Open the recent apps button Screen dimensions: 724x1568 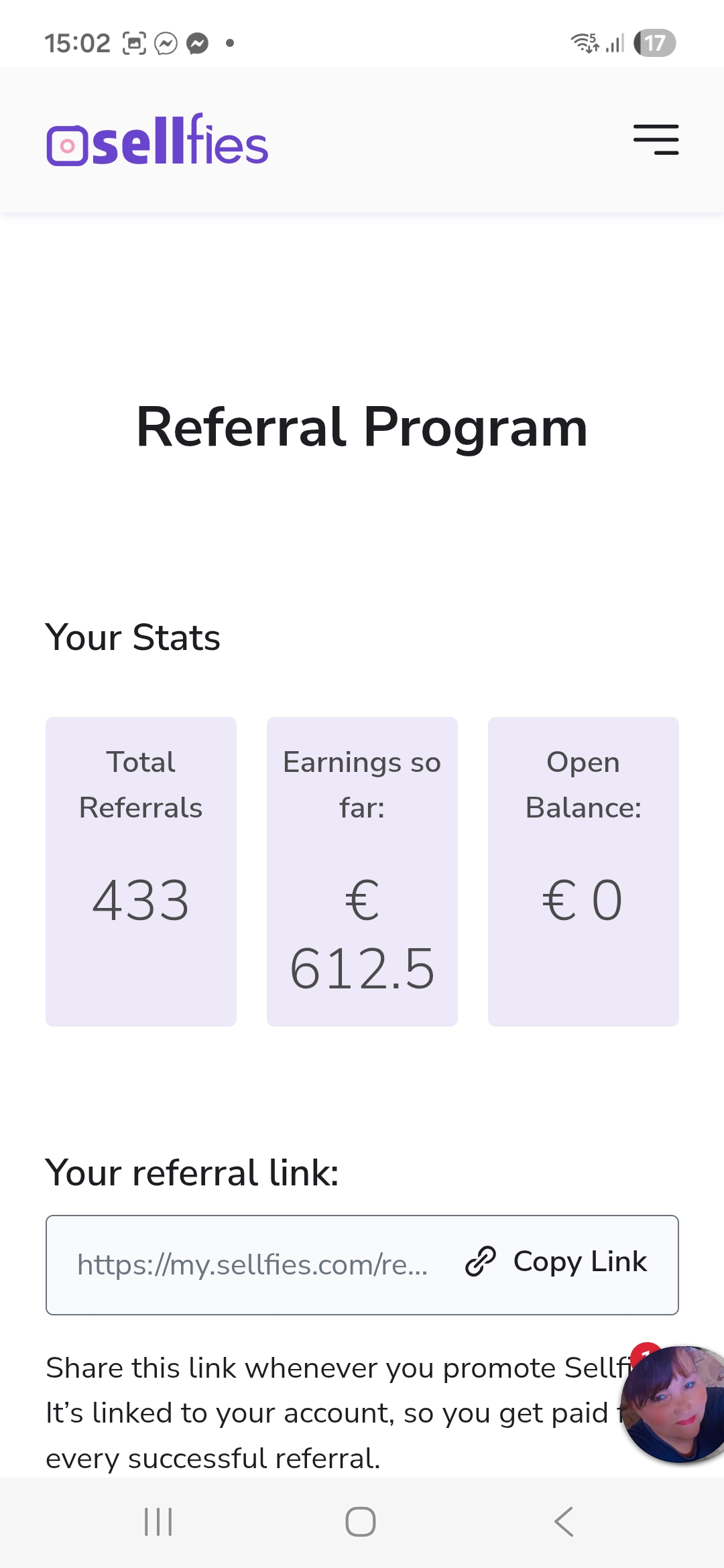[x=159, y=1521]
